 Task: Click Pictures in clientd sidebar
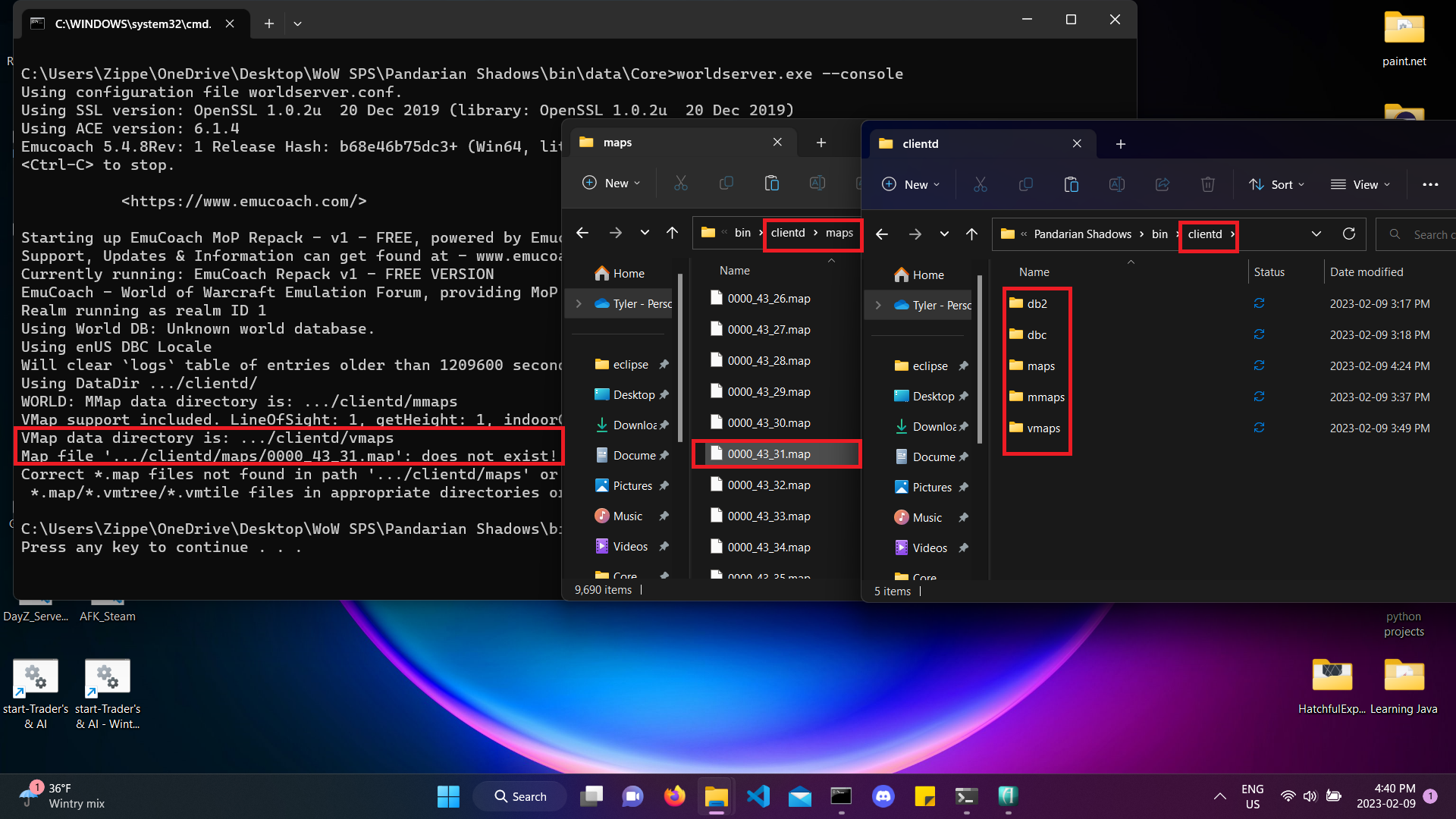pos(924,487)
